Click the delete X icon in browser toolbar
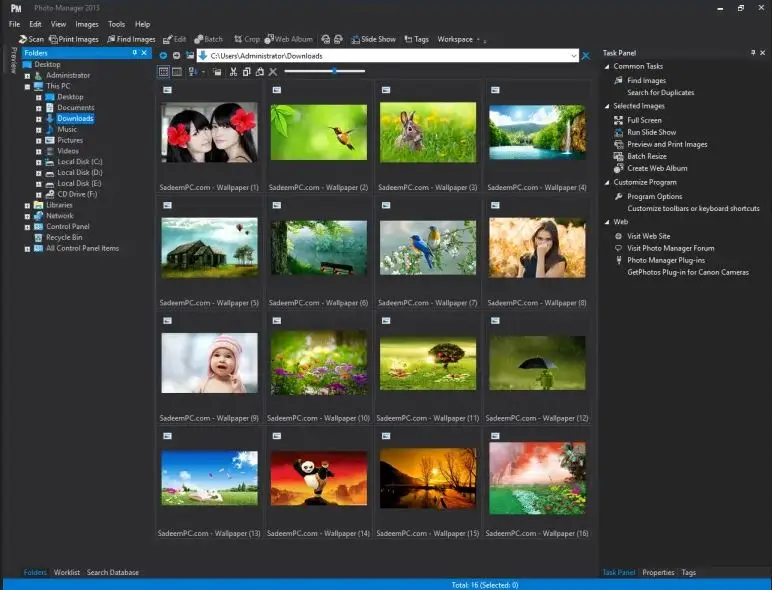 click(x=272, y=72)
